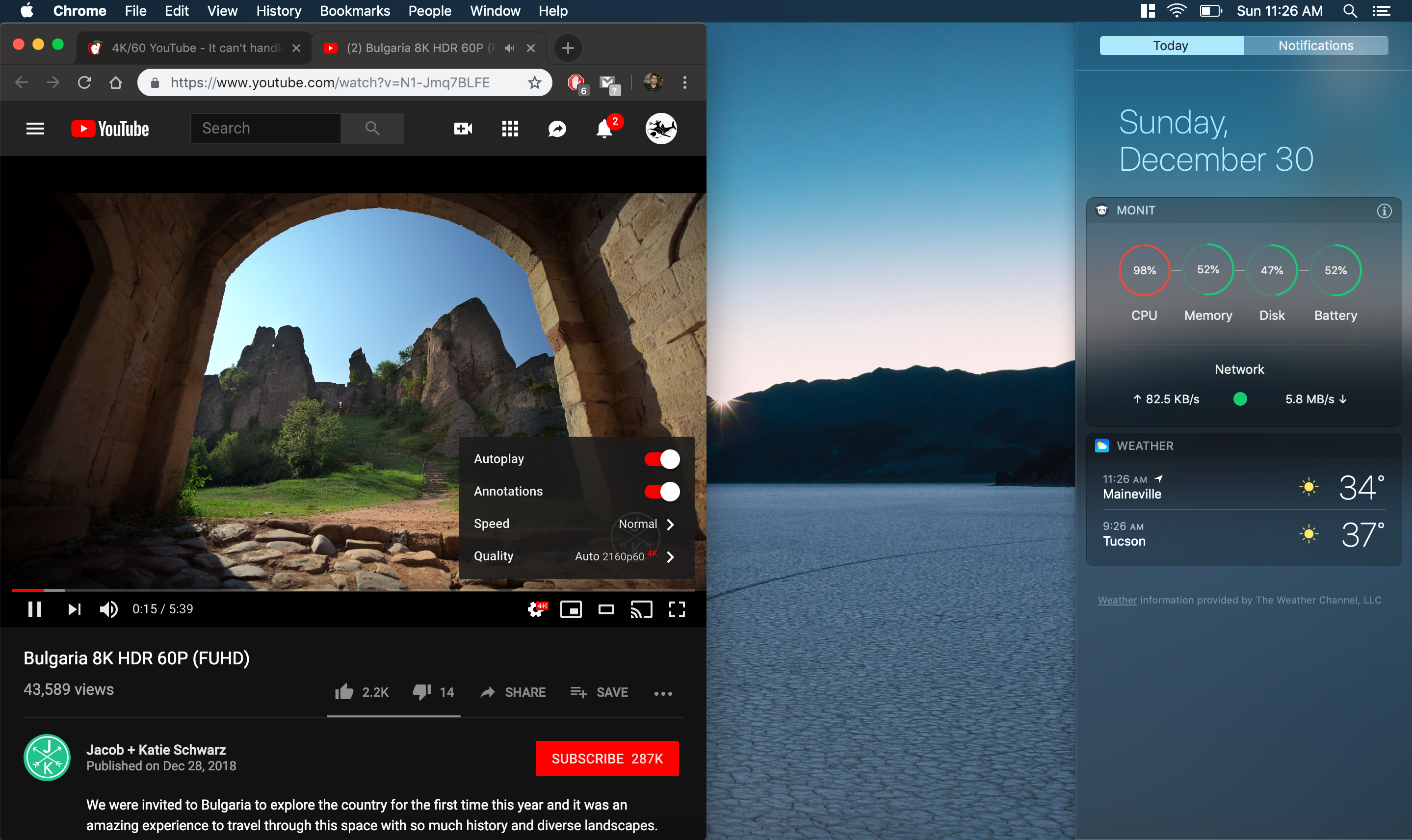Expand the Speed Normal submenu

tap(646, 524)
